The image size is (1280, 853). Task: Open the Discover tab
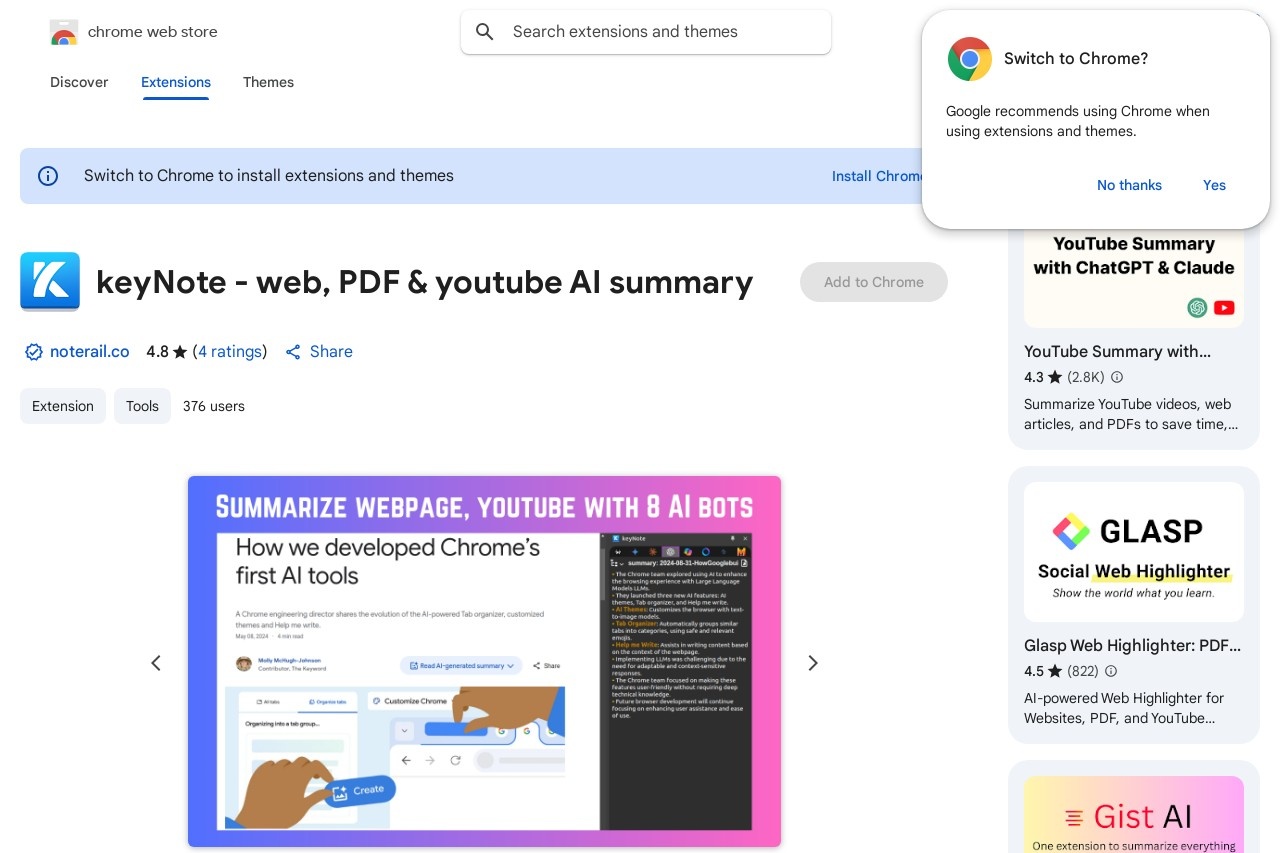click(79, 82)
